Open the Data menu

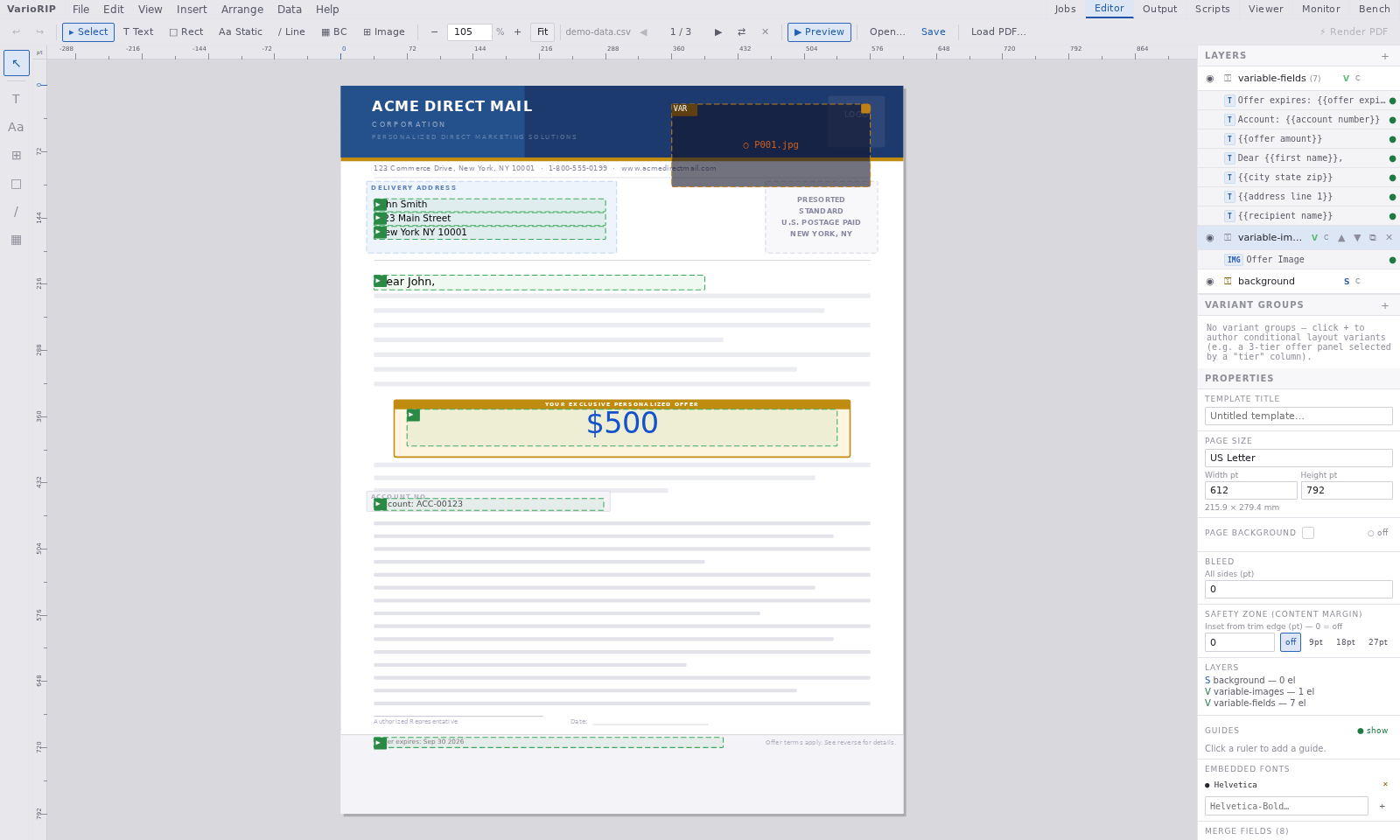pyautogui.click(x=290, y=10)
